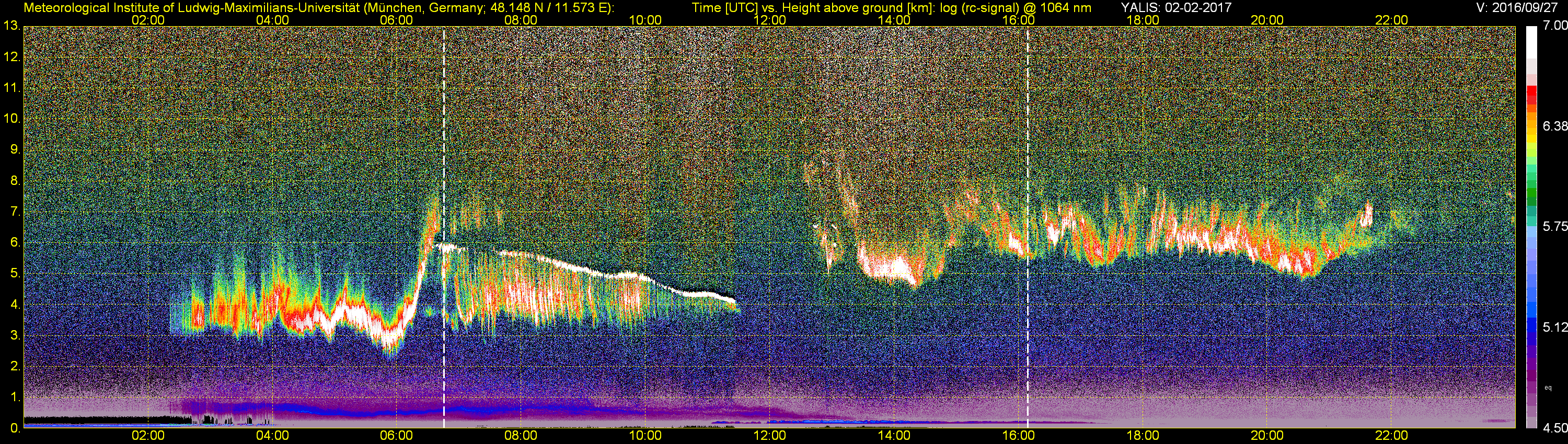Click the white dashed marker line near 16:10
1568x444 pixels.
pyautogui.click(x=1028, y=227)
